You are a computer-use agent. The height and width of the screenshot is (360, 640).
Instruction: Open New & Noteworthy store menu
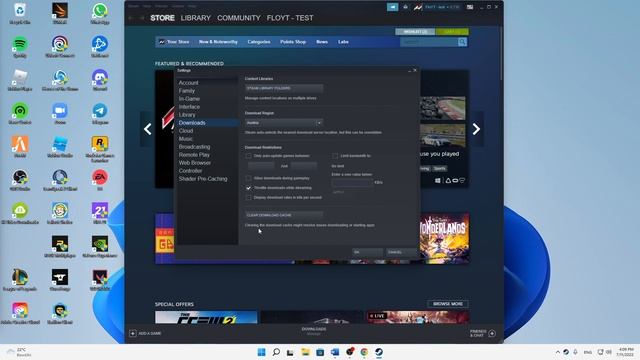218,42
